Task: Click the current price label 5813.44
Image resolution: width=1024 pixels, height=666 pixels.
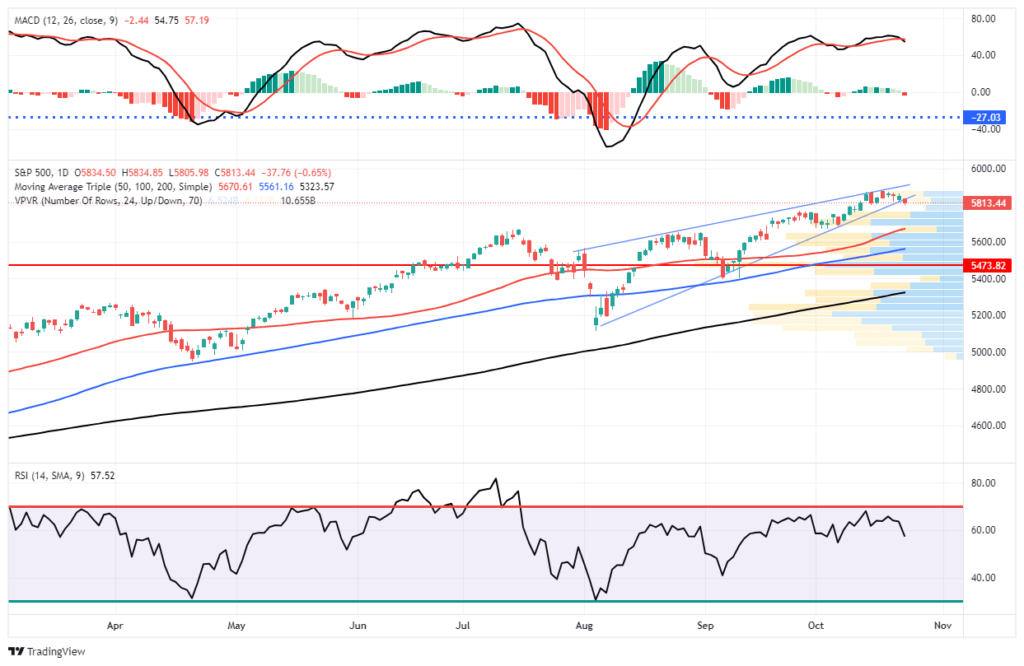Action: (x=988, y=203)
